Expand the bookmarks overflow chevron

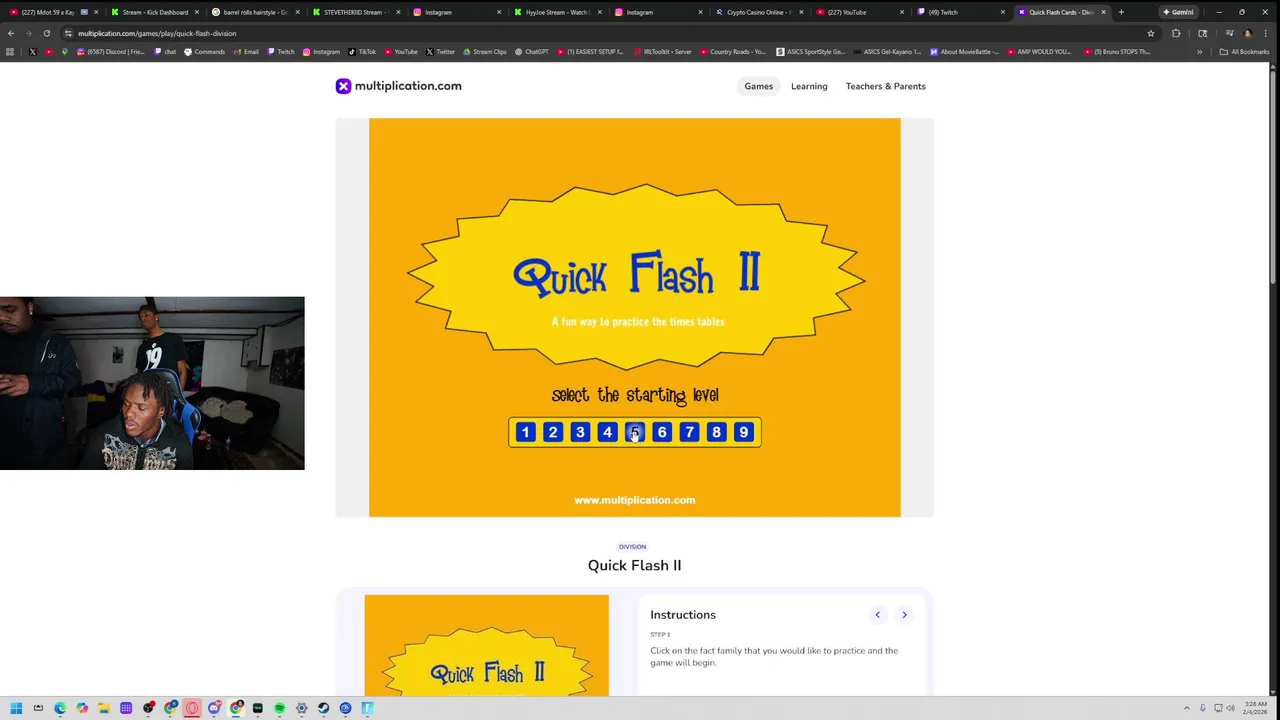(1199, 52)
